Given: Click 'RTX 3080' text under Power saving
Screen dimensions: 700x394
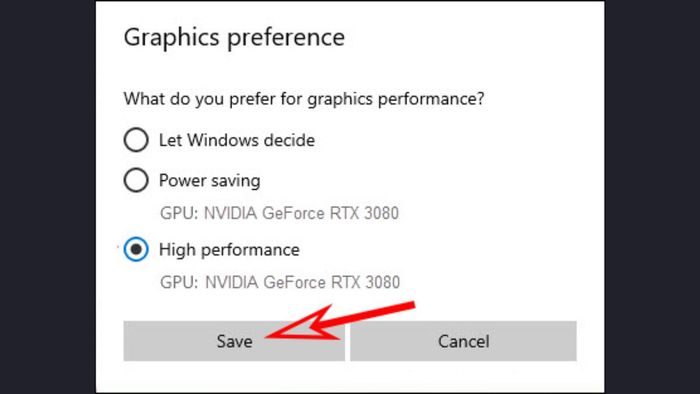Looking at the screenshot, I should pos(364,213).
